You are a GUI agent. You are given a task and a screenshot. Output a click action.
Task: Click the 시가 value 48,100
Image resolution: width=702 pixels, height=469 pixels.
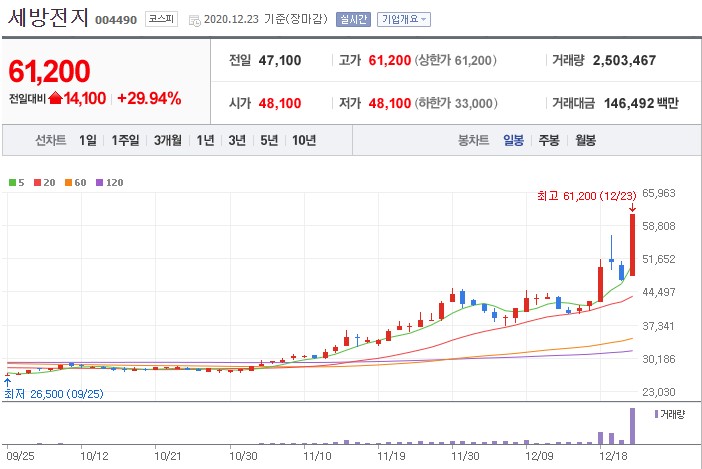coord(280,103)
